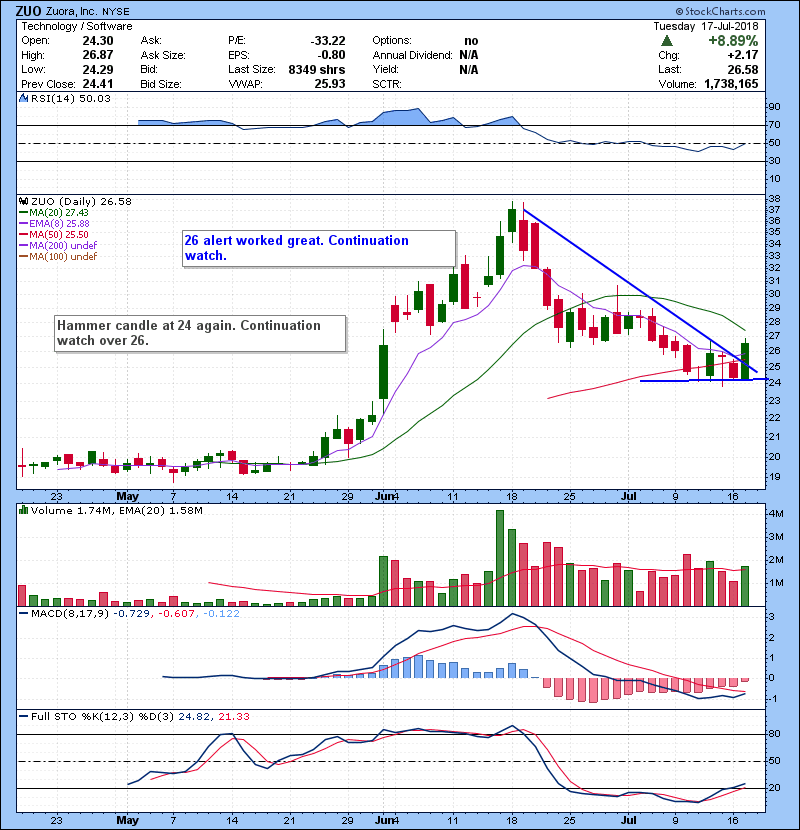Click the NYSE exchange label
This screenshot has height=830, width=800.
coord(116,12)
